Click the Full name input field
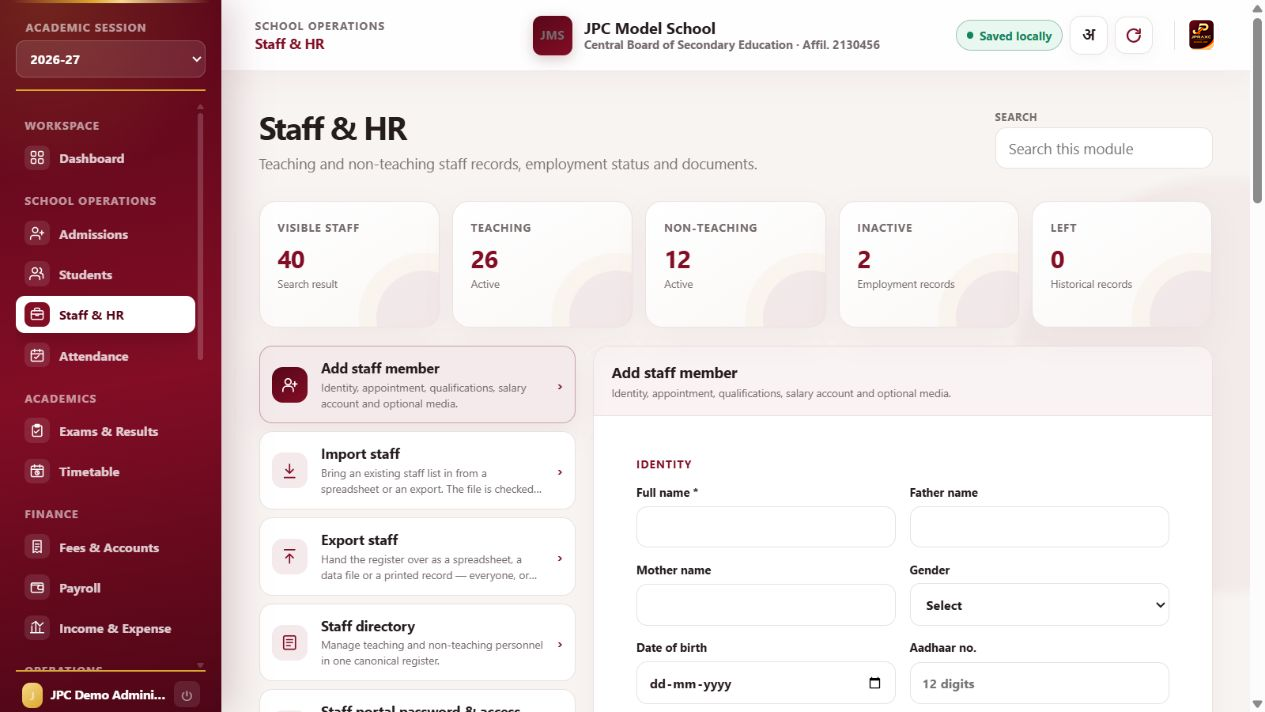The width and height of the screenshot is (1265, 712). click(x=765, y=526)
